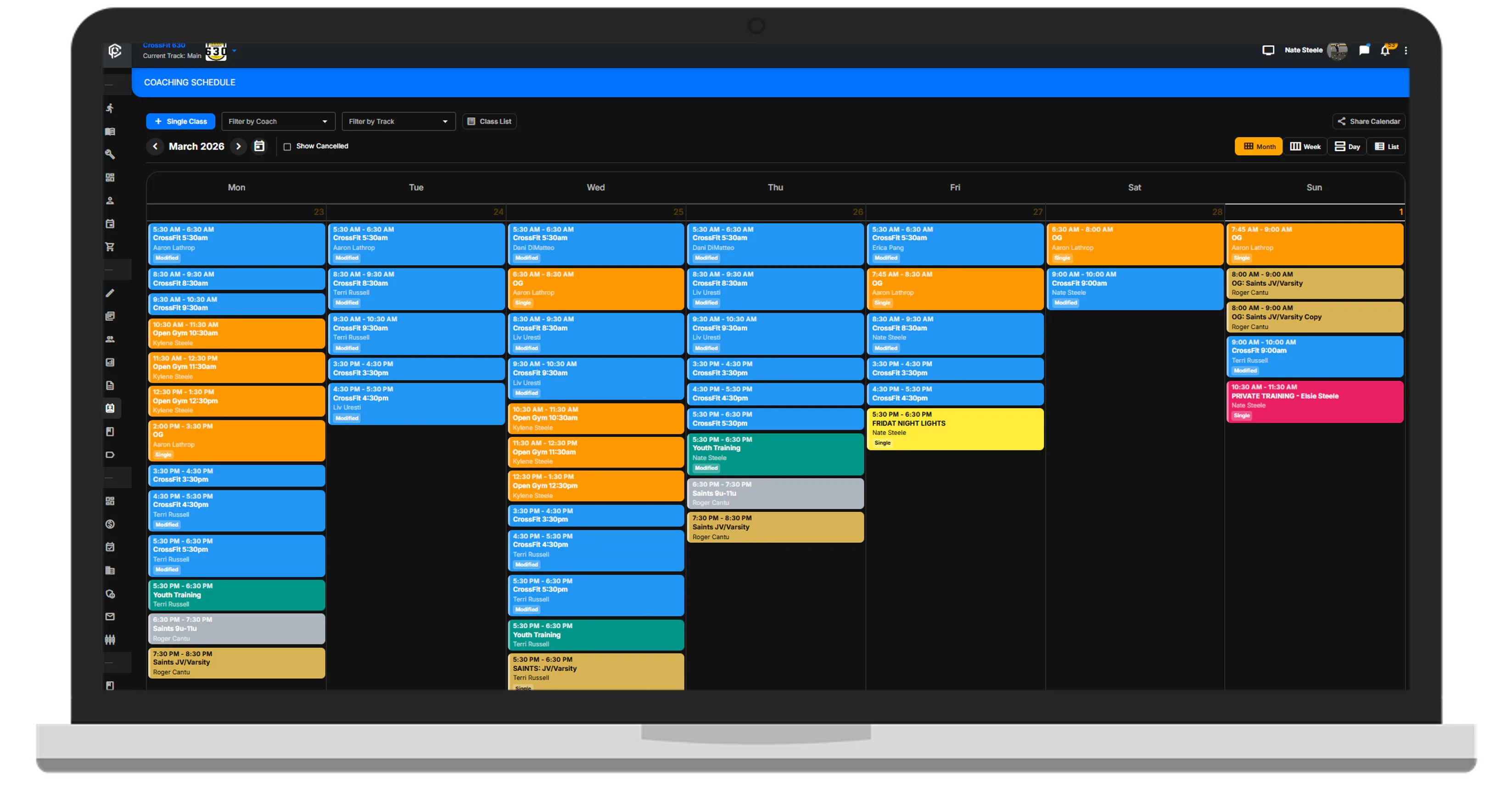Viewport: 1512px width, 803px height.
Task: Switch to List view
Action: coord(1386,147)
